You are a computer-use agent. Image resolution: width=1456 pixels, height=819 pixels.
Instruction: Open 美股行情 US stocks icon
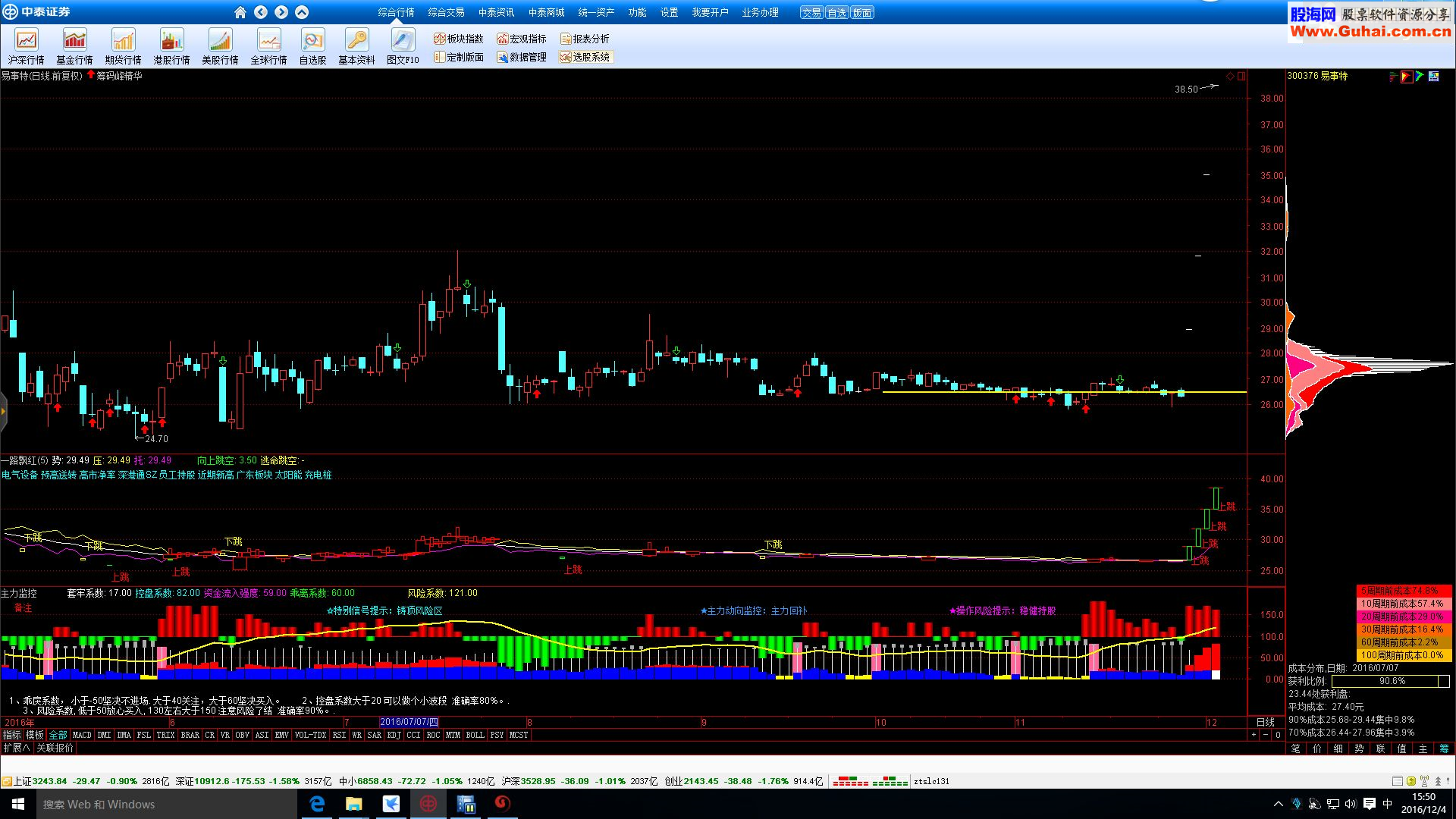tap(220, 46)
